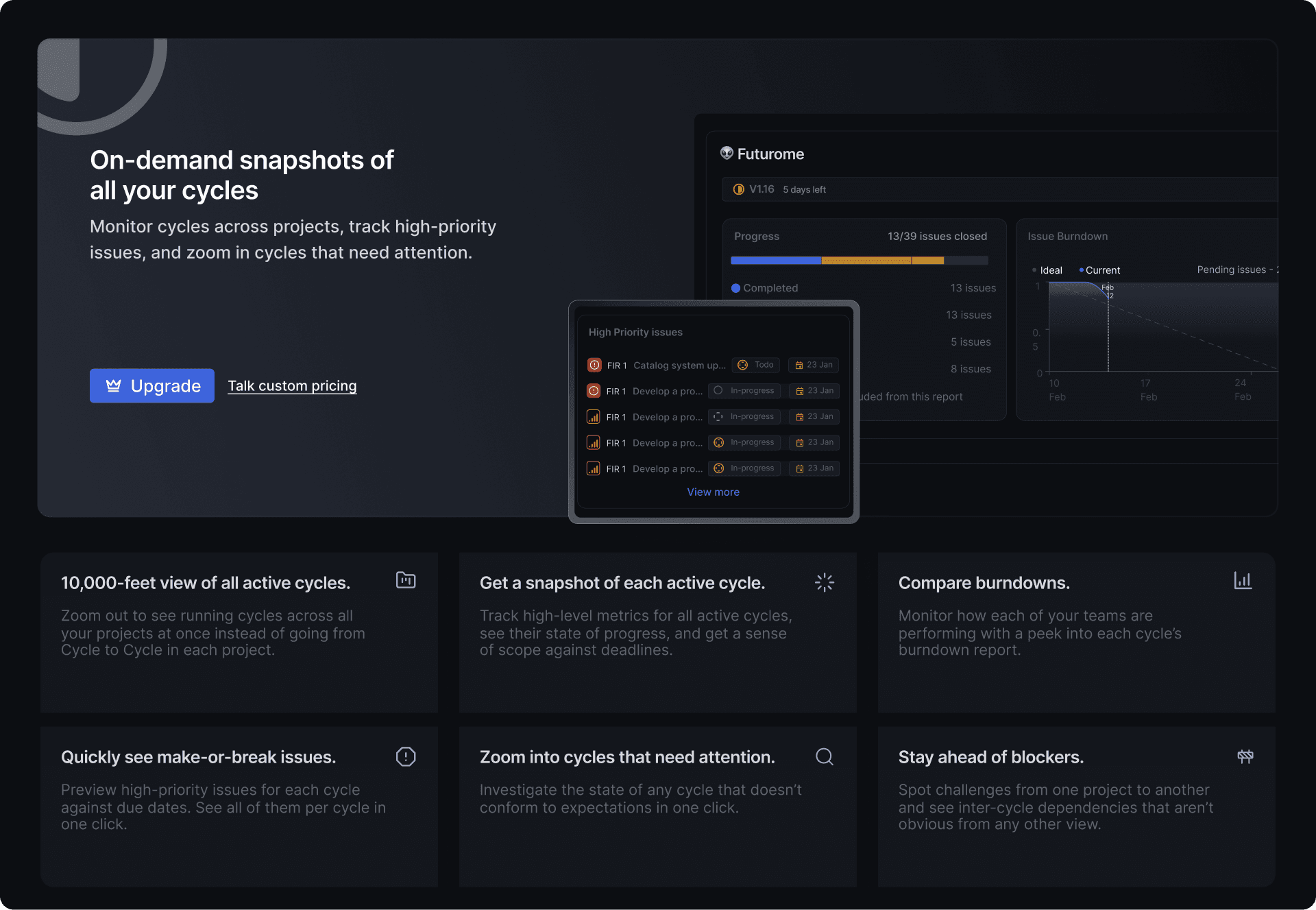Toggle the Current legend in Issue Burndown

[1099, 270]
